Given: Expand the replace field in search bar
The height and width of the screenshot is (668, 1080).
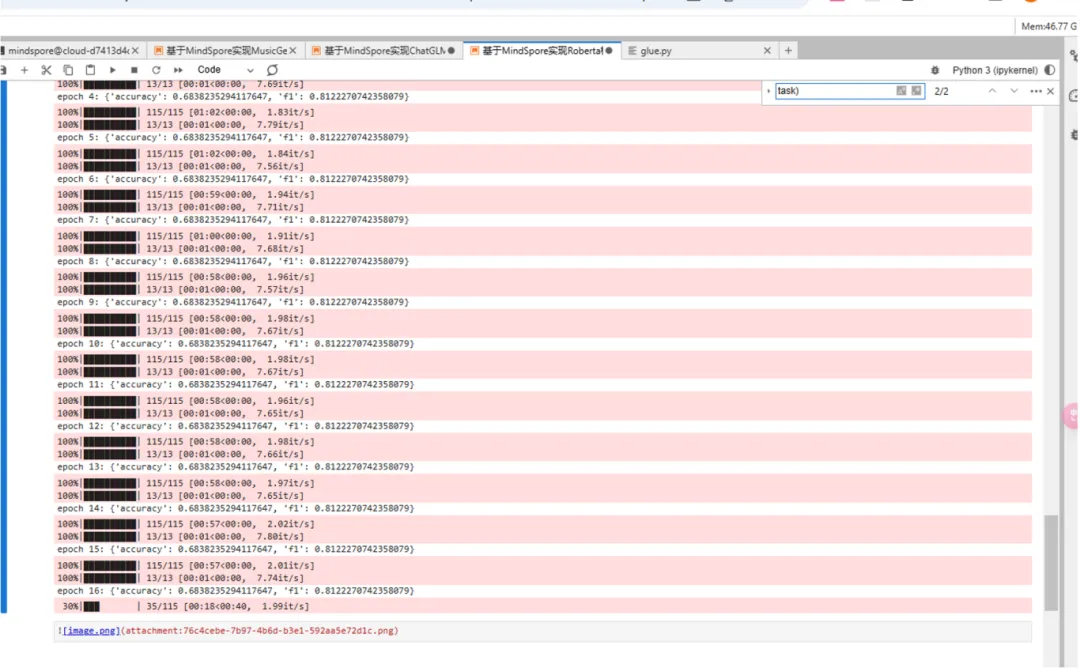Looking at the screenshot, I should coord(768,91).
